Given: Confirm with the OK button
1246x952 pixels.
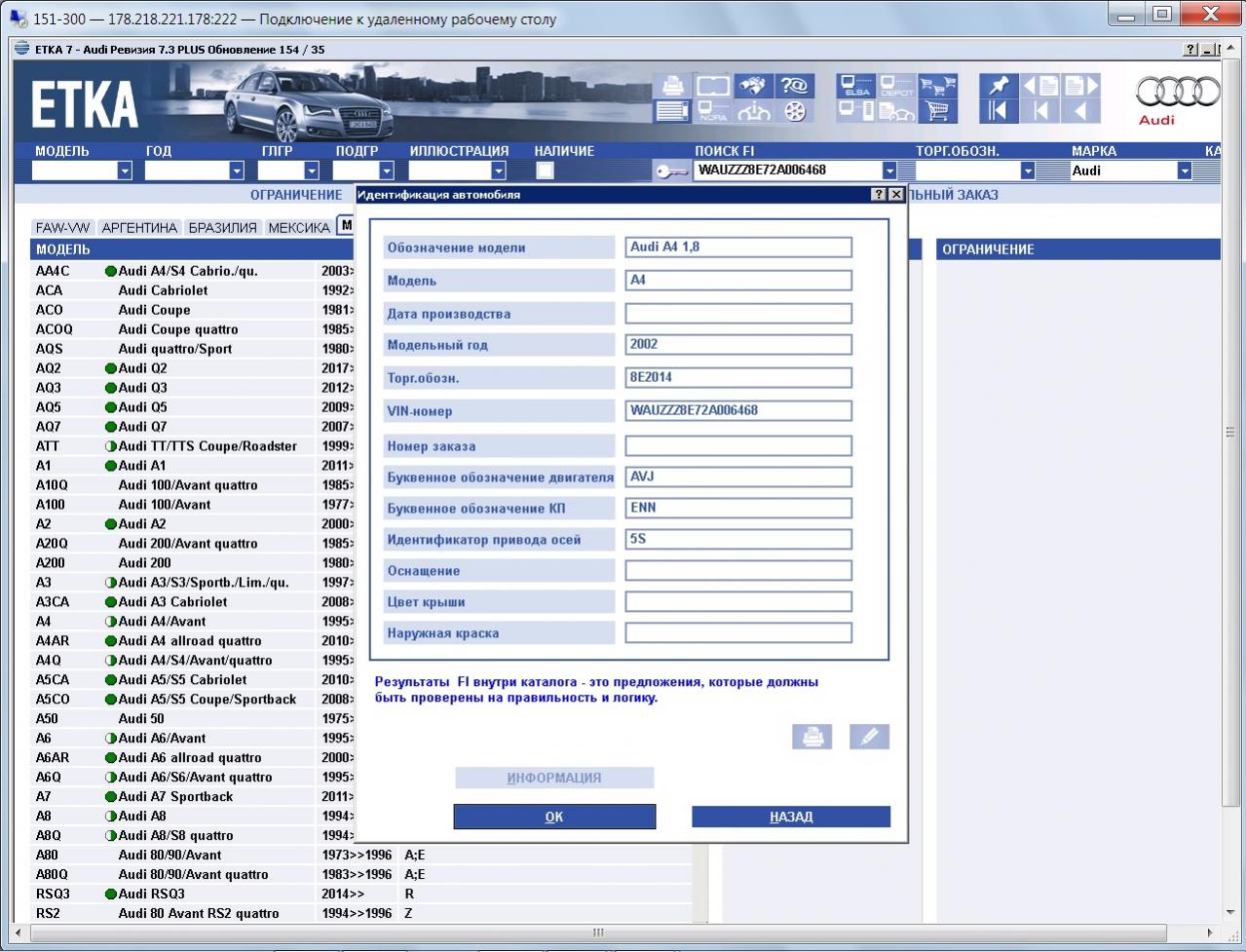Looking at the screenshot, I should pyautogui.click(x=554, y=817).
